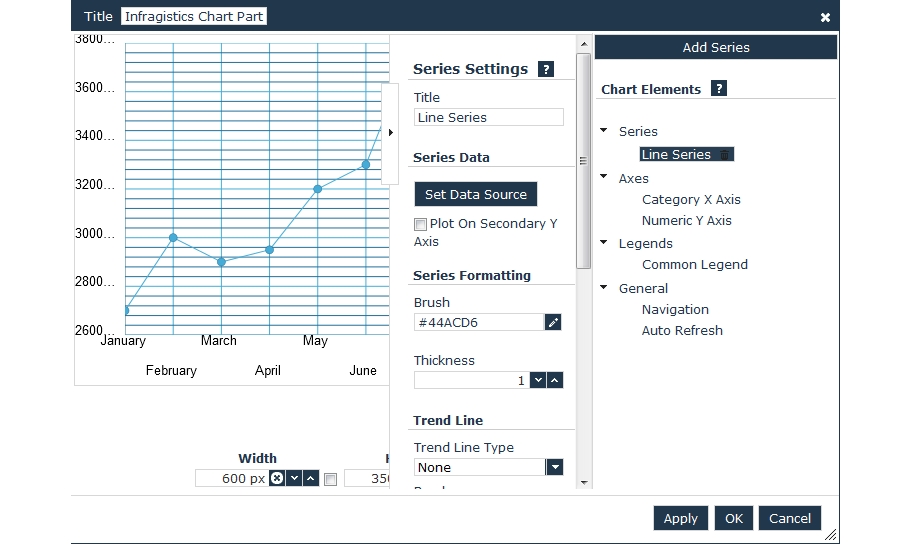Open Auto Refresh settings

[682, 331]
